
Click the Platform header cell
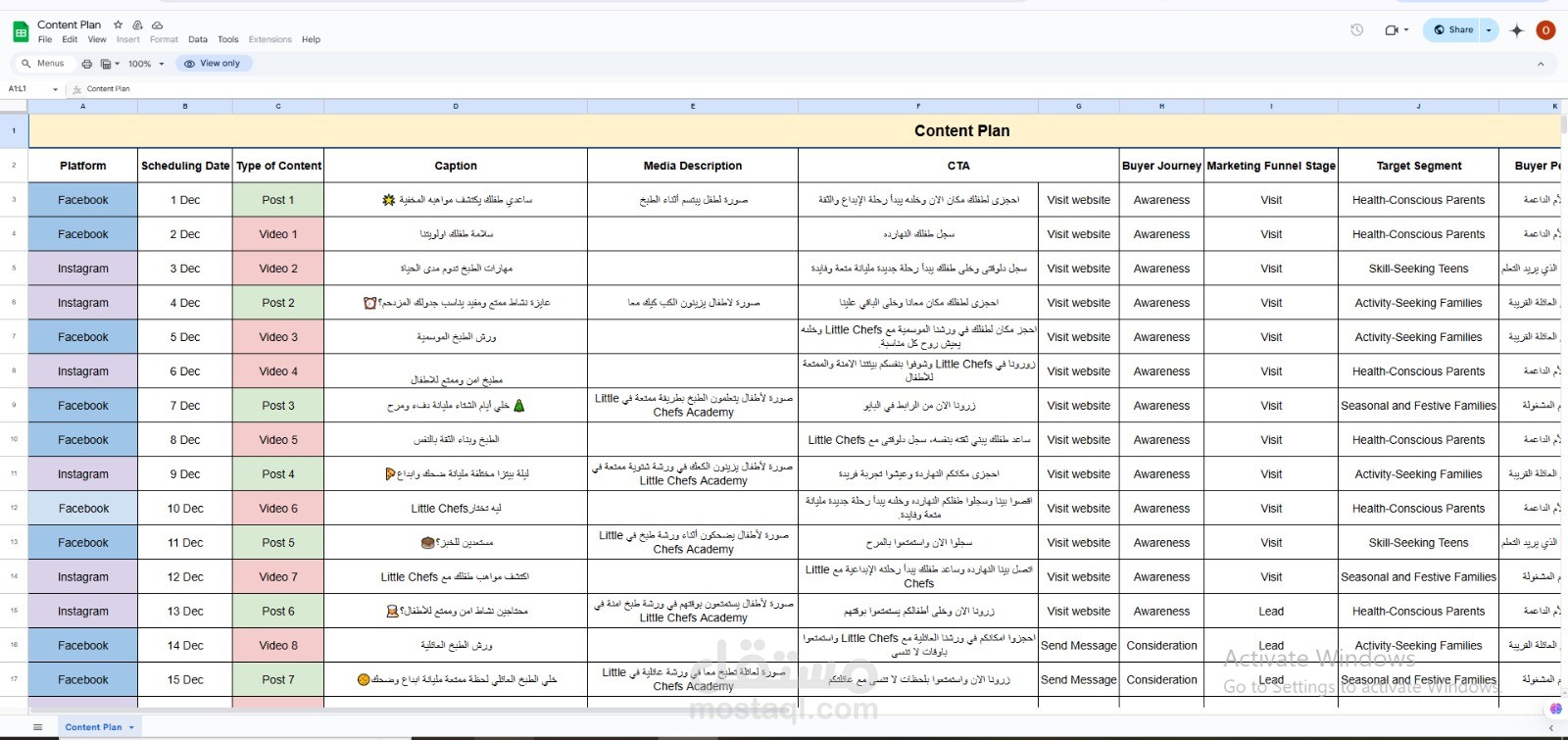83,166
